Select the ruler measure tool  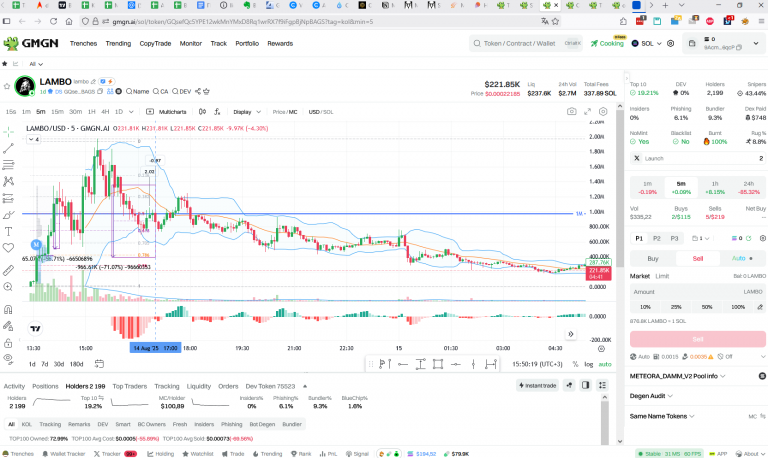click(x=8, y=270)
